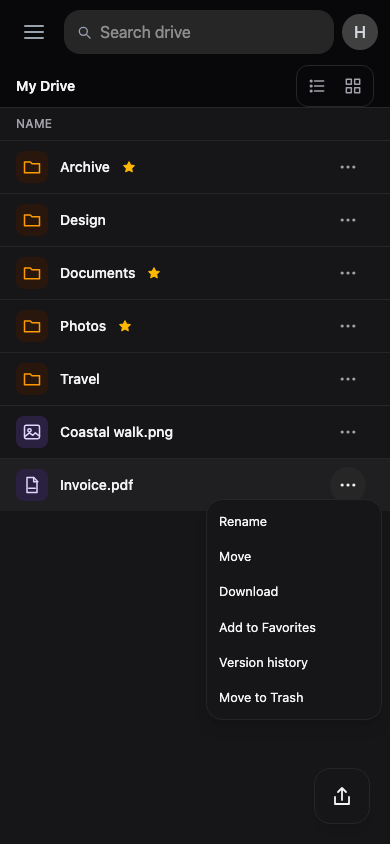Focus the Search drive field

199,32
